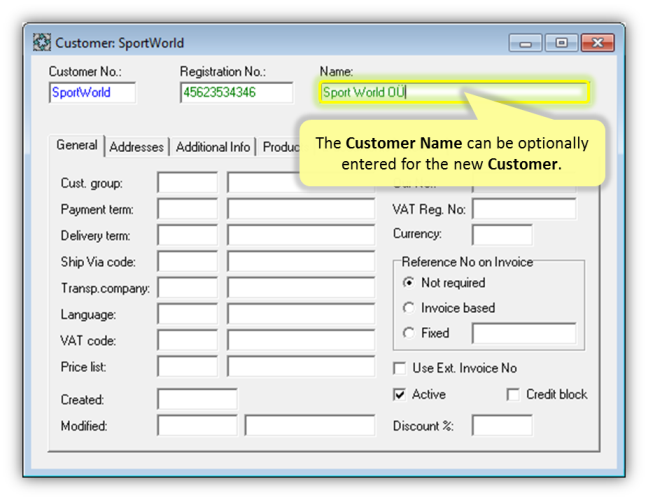This screenshot has height=500, width=648.
Task: Click the Delivery term code field
Action: [187, 235]
